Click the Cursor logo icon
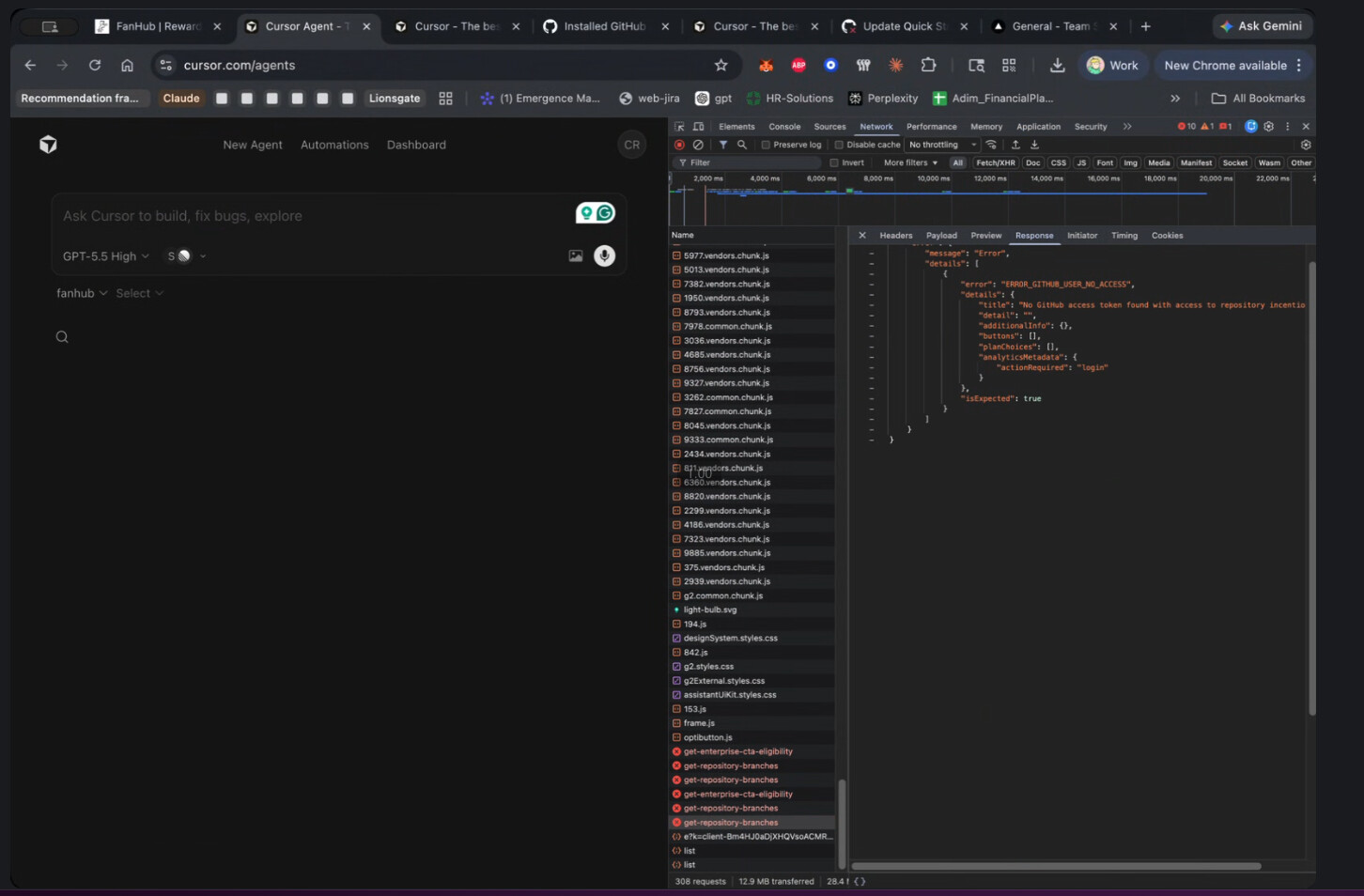Viewport: 1364px width, 896px height. (48, 145)
